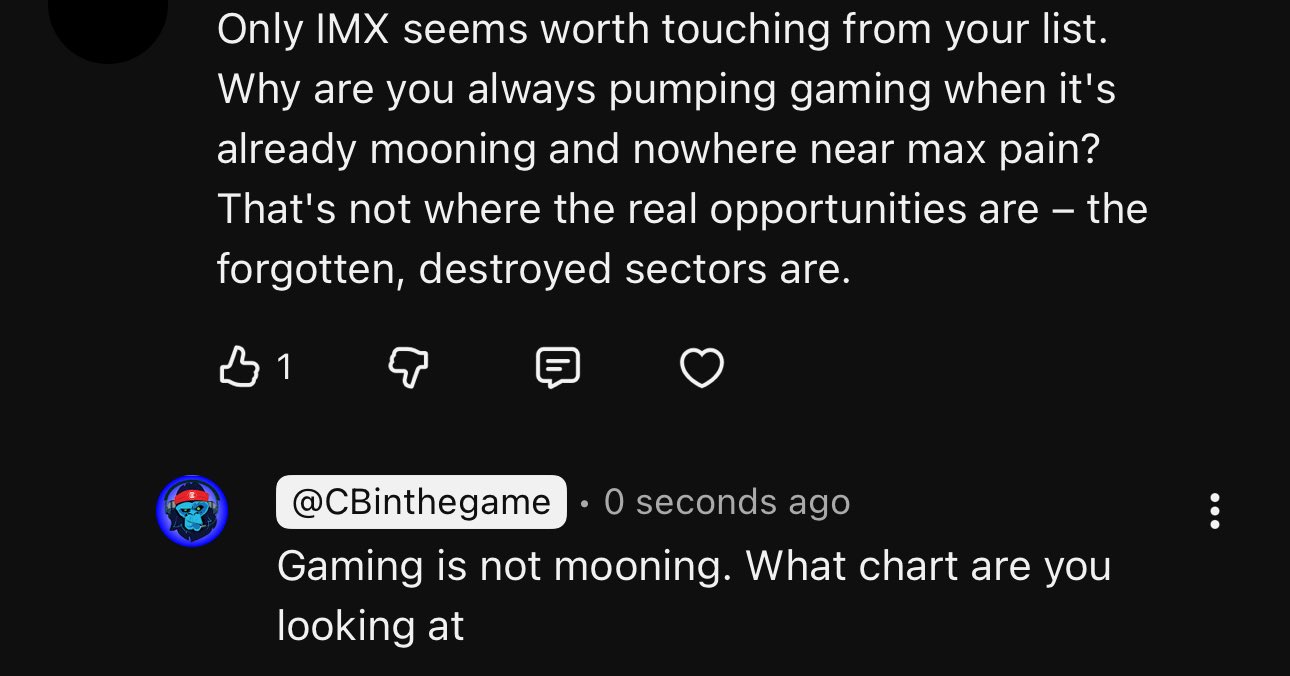Click the line "That's not where the real opportunities"

[x=628, y=210]
